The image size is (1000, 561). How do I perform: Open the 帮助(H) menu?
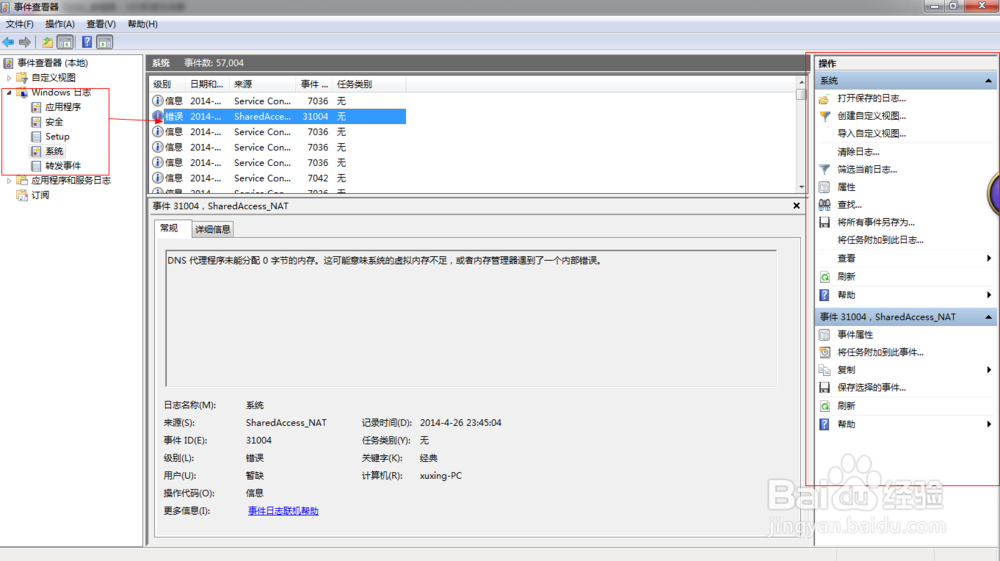point(142,24)
